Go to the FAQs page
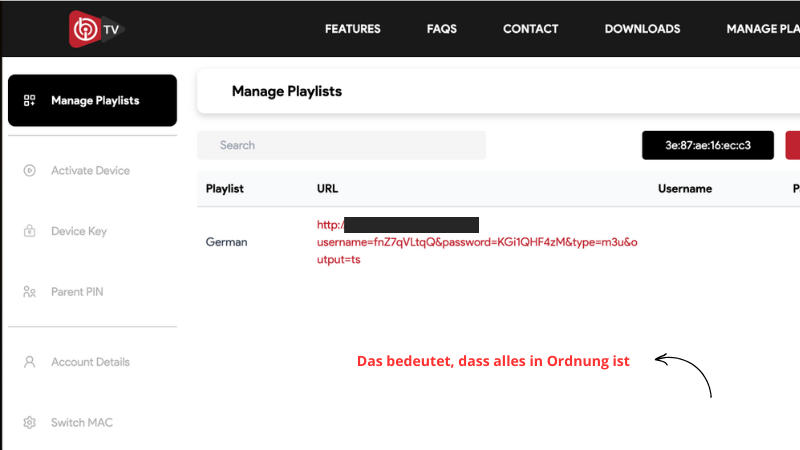Viewport: 800px width, 450px height. click(x=441, y=29)
